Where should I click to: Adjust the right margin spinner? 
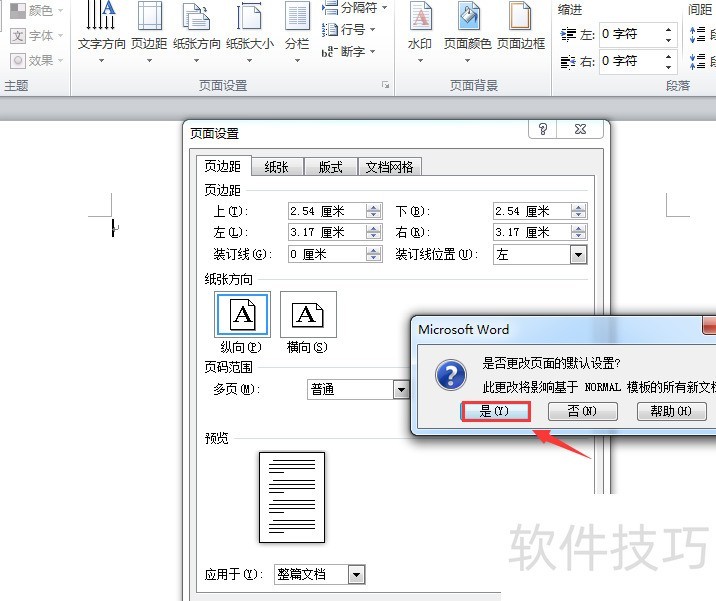click(579, 232)
